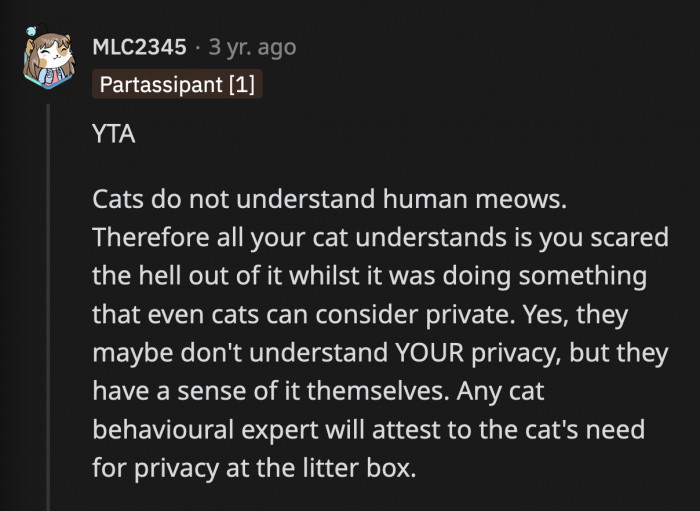Image resolution: width=700 pixels, height=511 pixels.
Task: Open the MLC2345 username profile link
Action: pos(138,47)
